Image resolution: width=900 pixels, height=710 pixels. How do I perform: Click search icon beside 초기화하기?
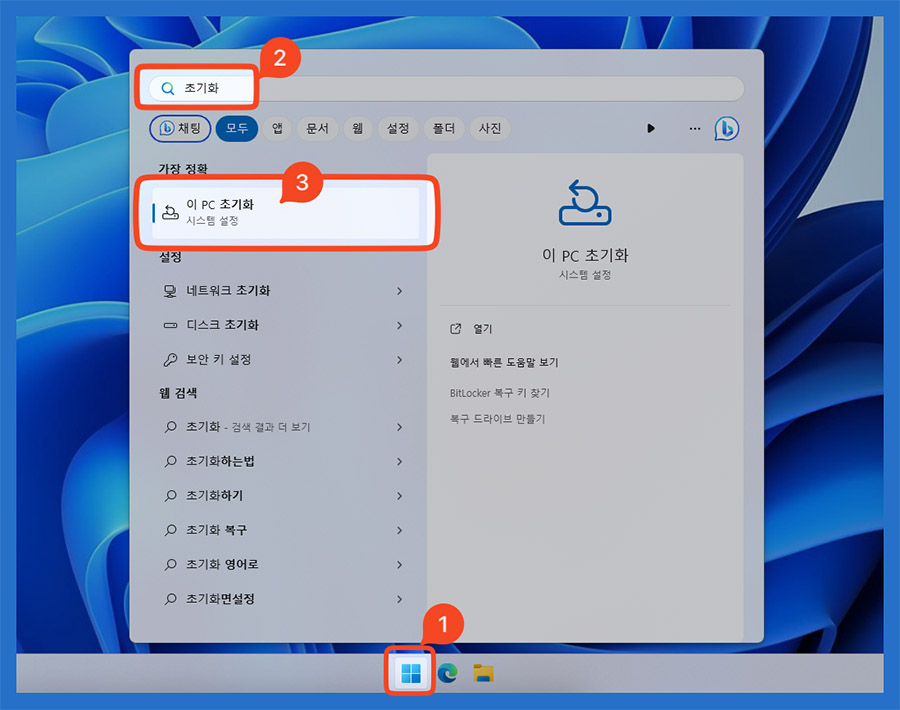pos(170,496)
